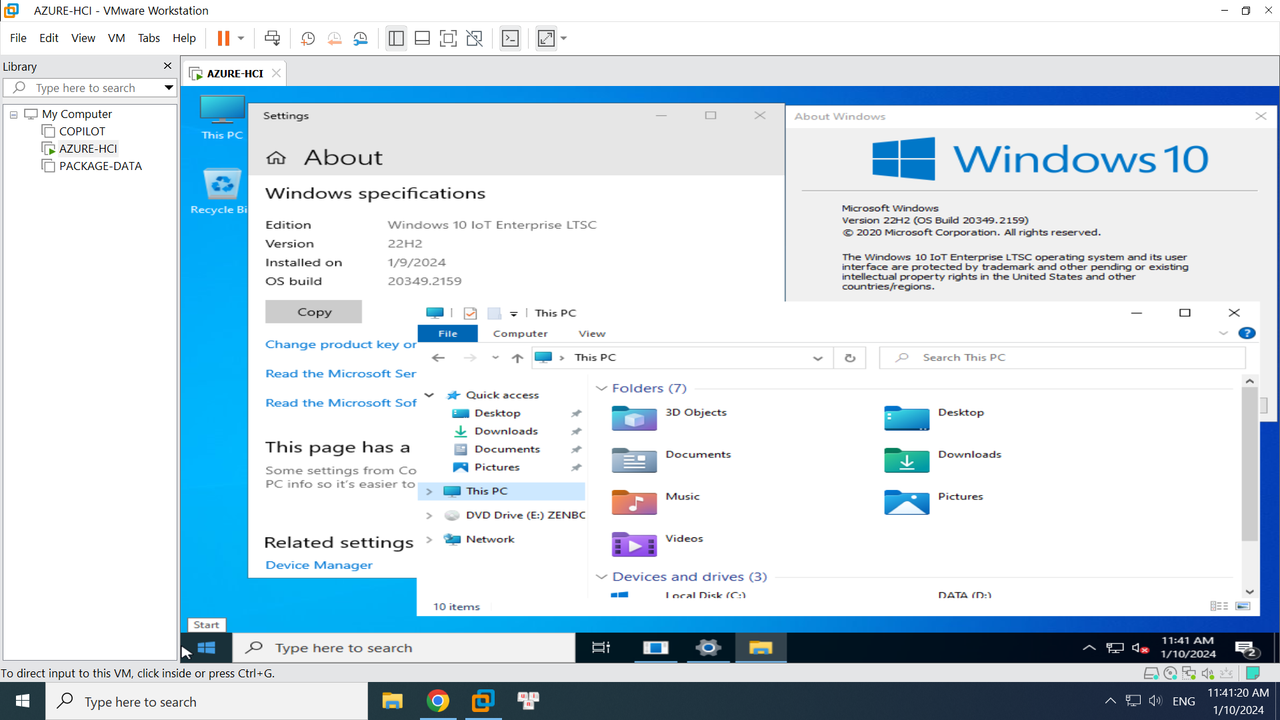Click the Explorer back arrow
1280x720 pixels.
coord(438,358)
